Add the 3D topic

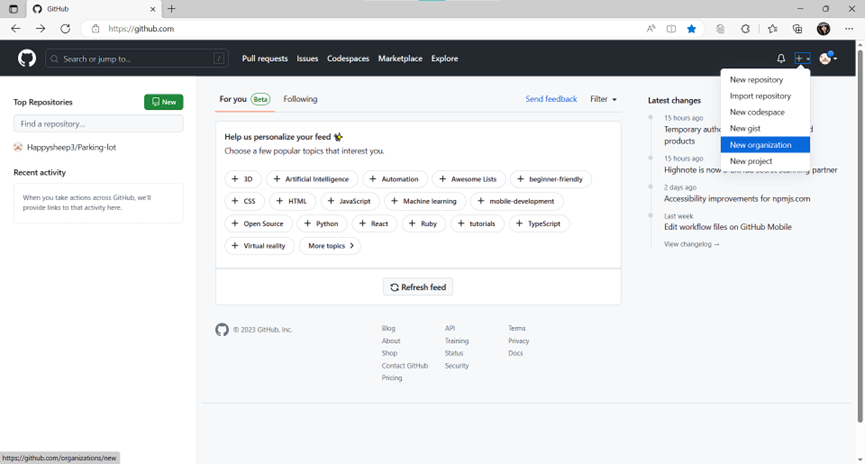243,179
